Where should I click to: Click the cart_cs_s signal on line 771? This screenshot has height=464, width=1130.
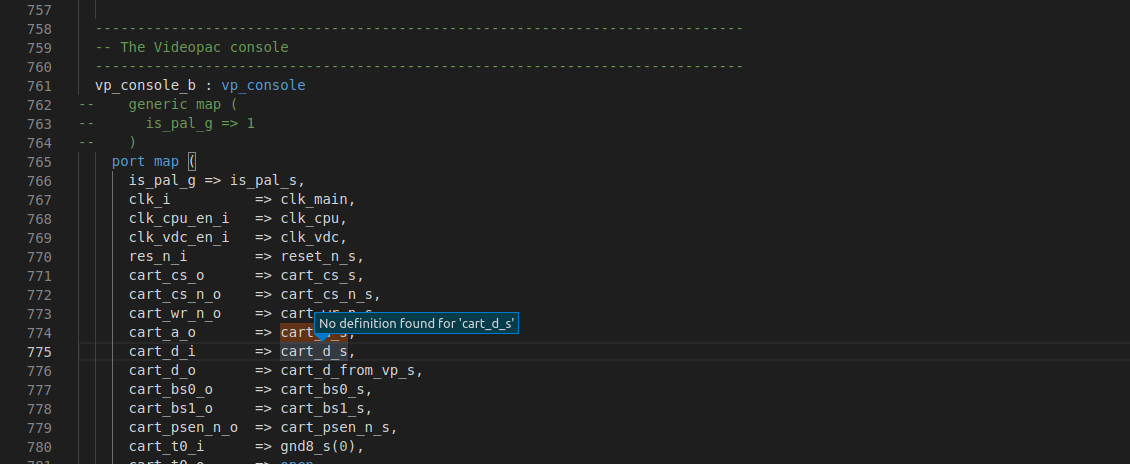(319, 276)
